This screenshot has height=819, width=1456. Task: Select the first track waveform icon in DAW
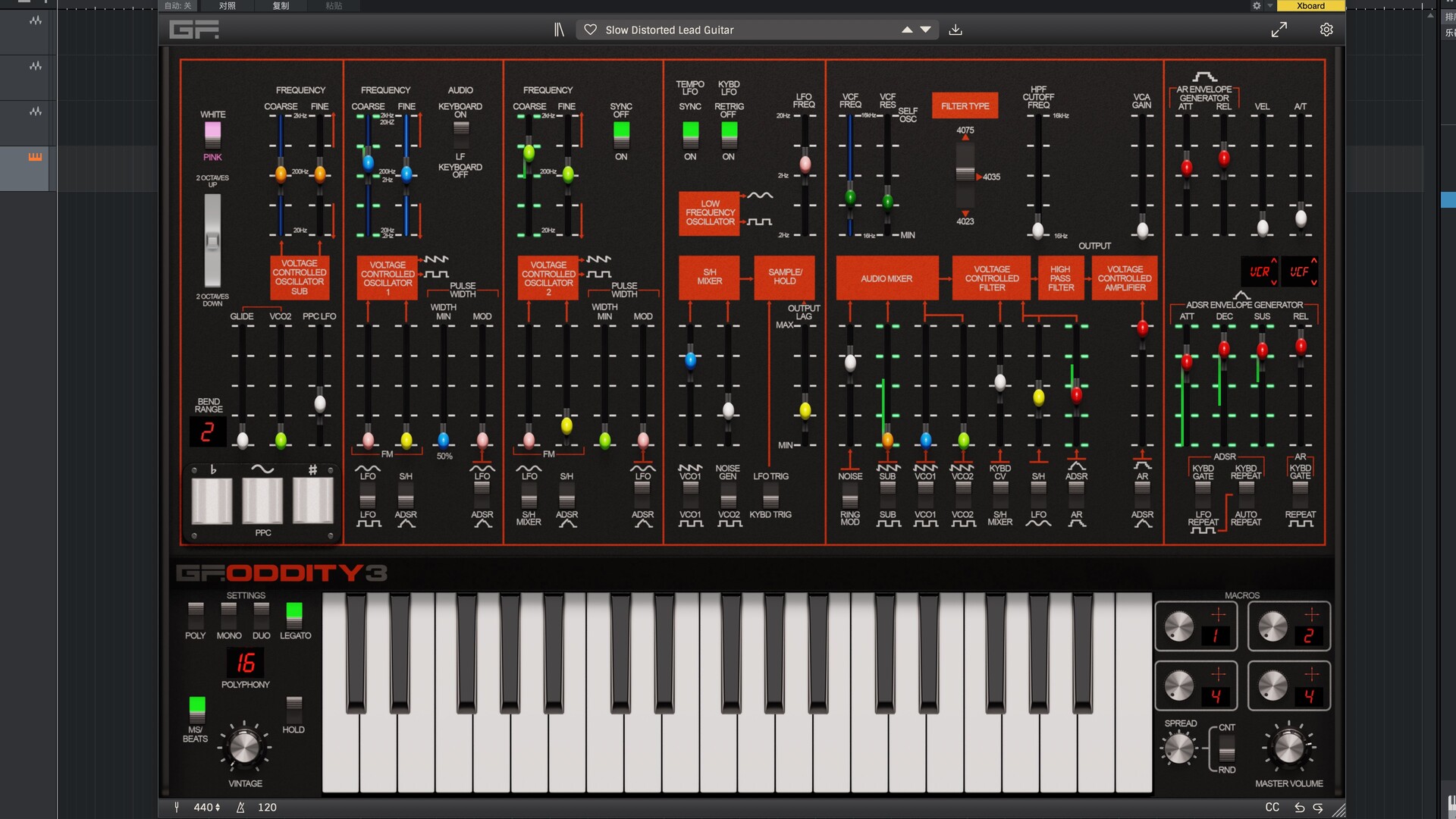(35, 20)
